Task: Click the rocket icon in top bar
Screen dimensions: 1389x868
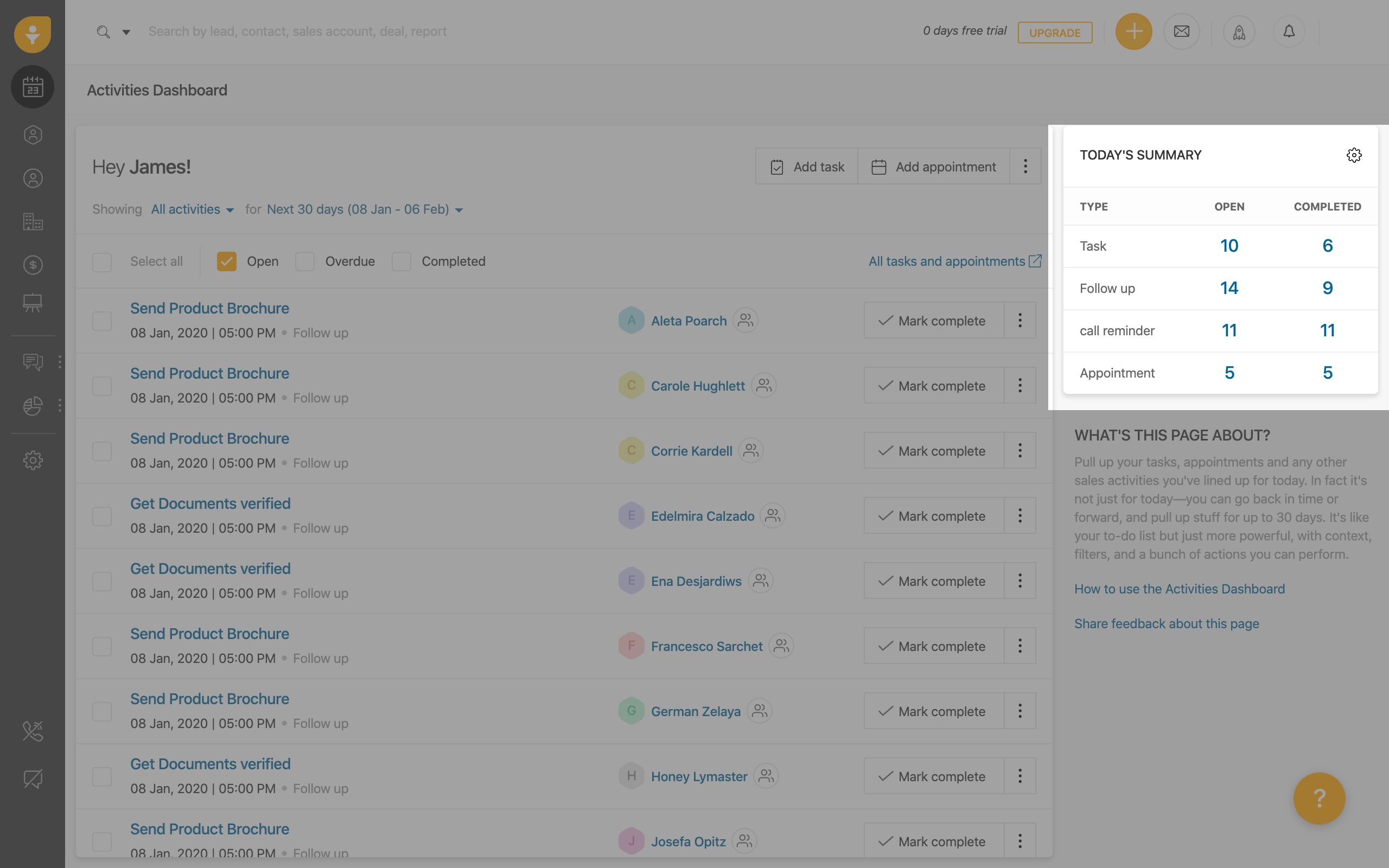Action: [x=1239, y=32]
